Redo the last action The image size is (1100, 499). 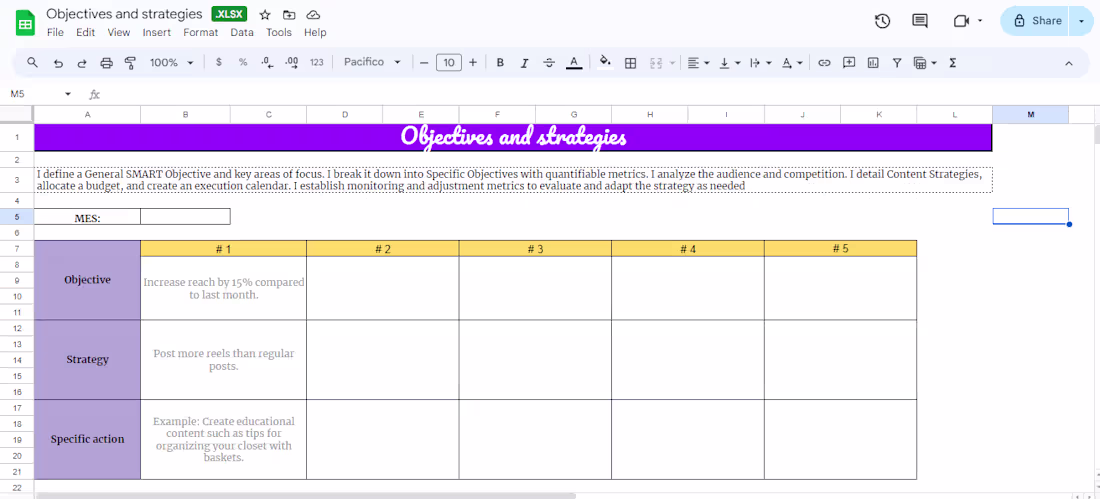click(x=82, y=62)
